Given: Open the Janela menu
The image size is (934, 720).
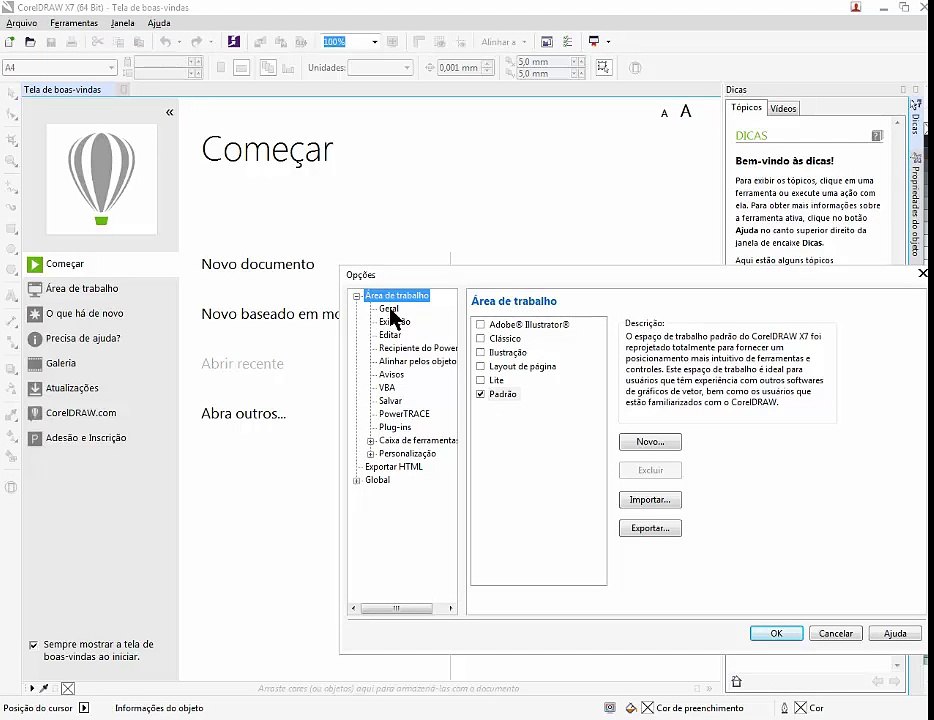Looking at the screenshot, I should [122, 23].
